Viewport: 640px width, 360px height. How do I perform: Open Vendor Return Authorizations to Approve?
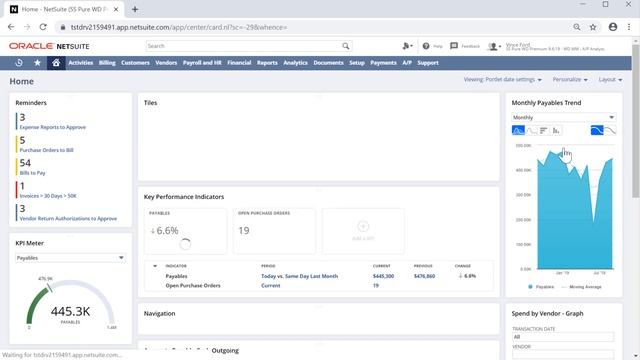click(68, 219)
